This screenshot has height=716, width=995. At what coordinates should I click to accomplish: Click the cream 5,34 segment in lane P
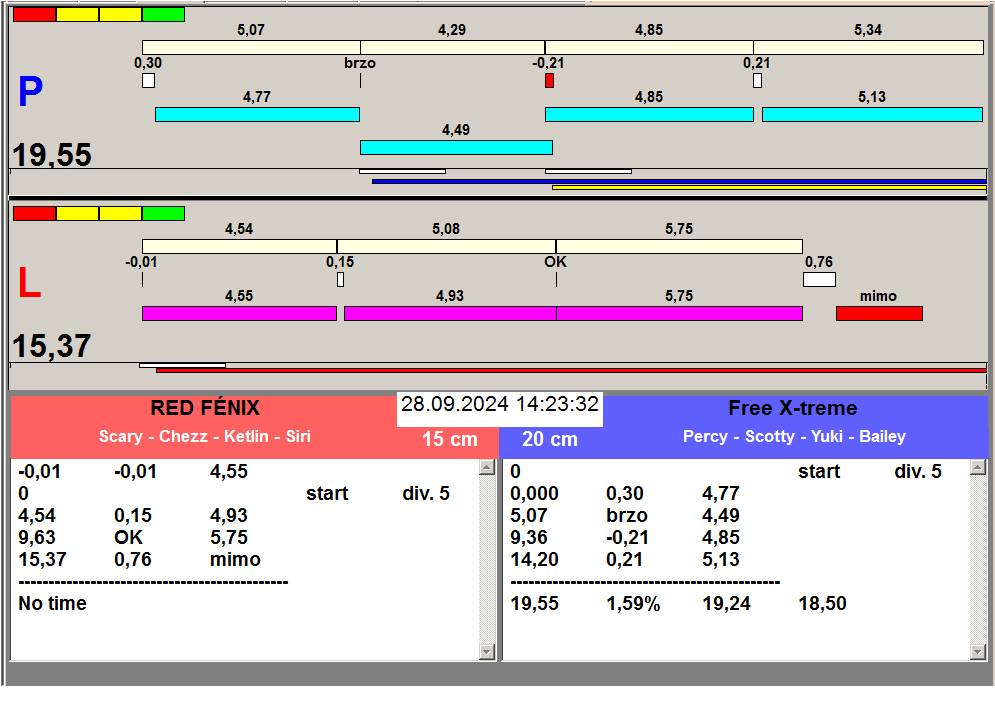click(x=868, y=48)
